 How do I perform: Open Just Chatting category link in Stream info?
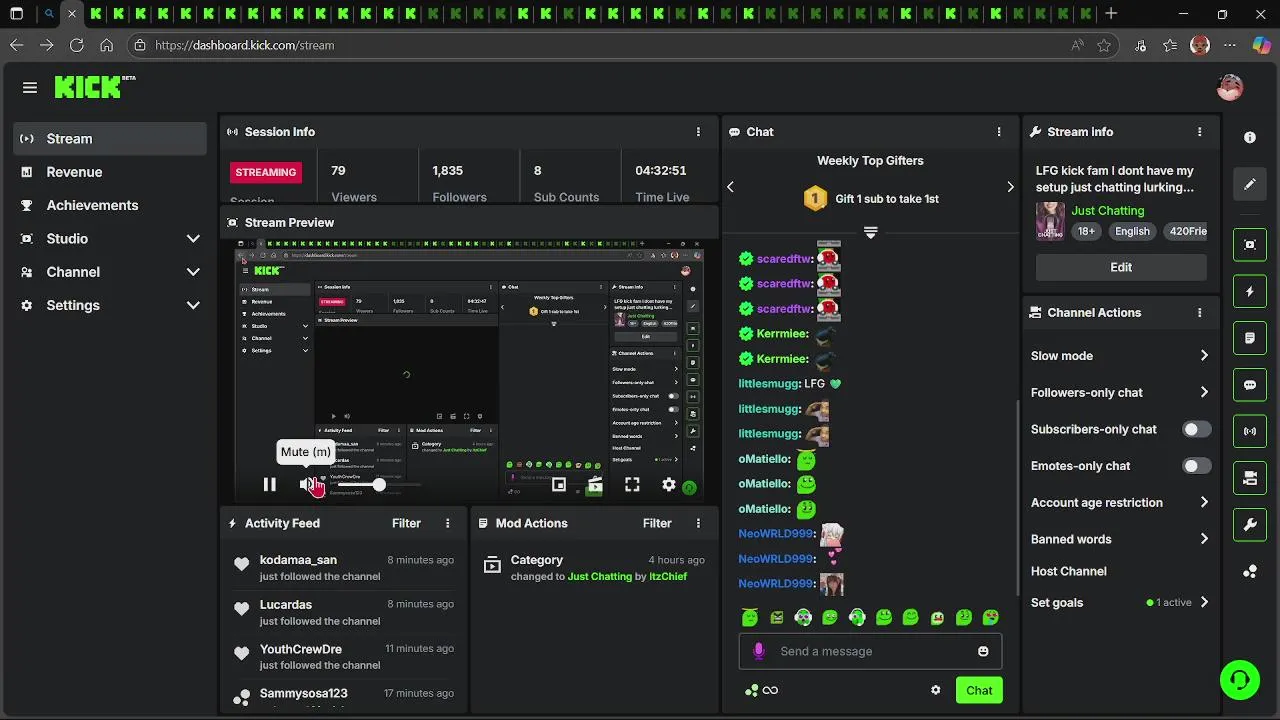click(x=1108, y=211)
